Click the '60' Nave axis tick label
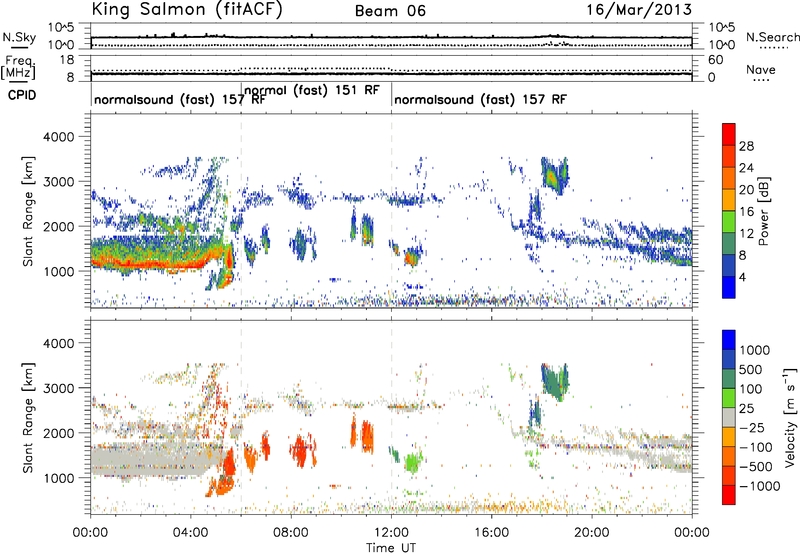 click(x=715, y=60)
